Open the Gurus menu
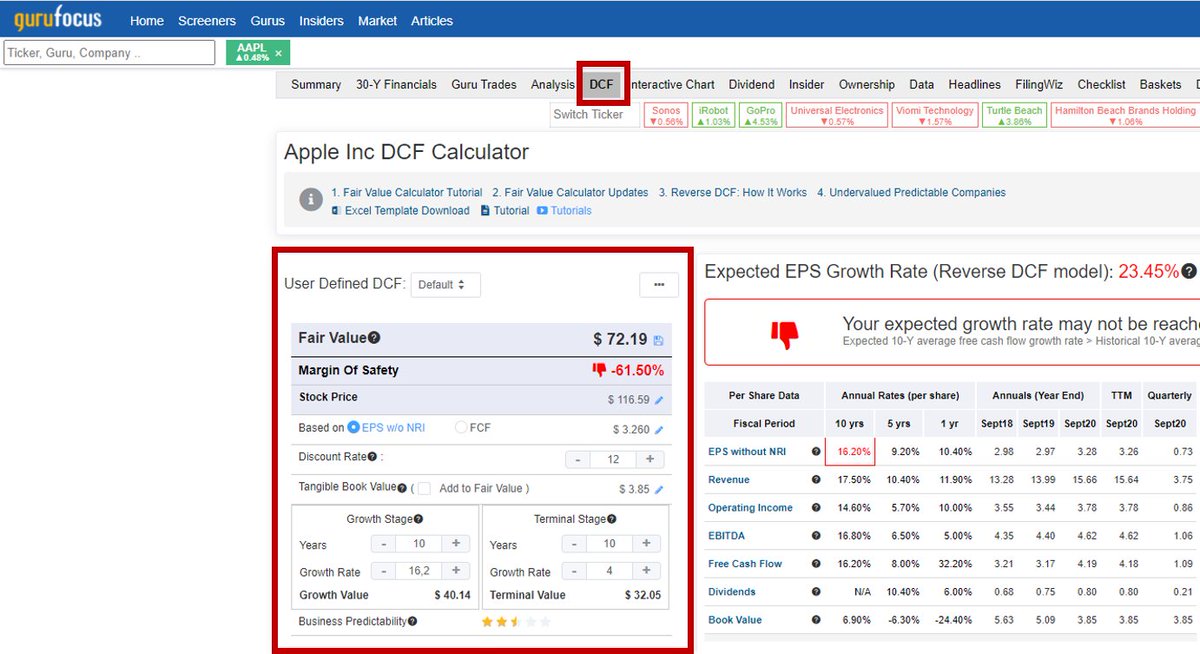1200x654 pixels. [267, 20]
